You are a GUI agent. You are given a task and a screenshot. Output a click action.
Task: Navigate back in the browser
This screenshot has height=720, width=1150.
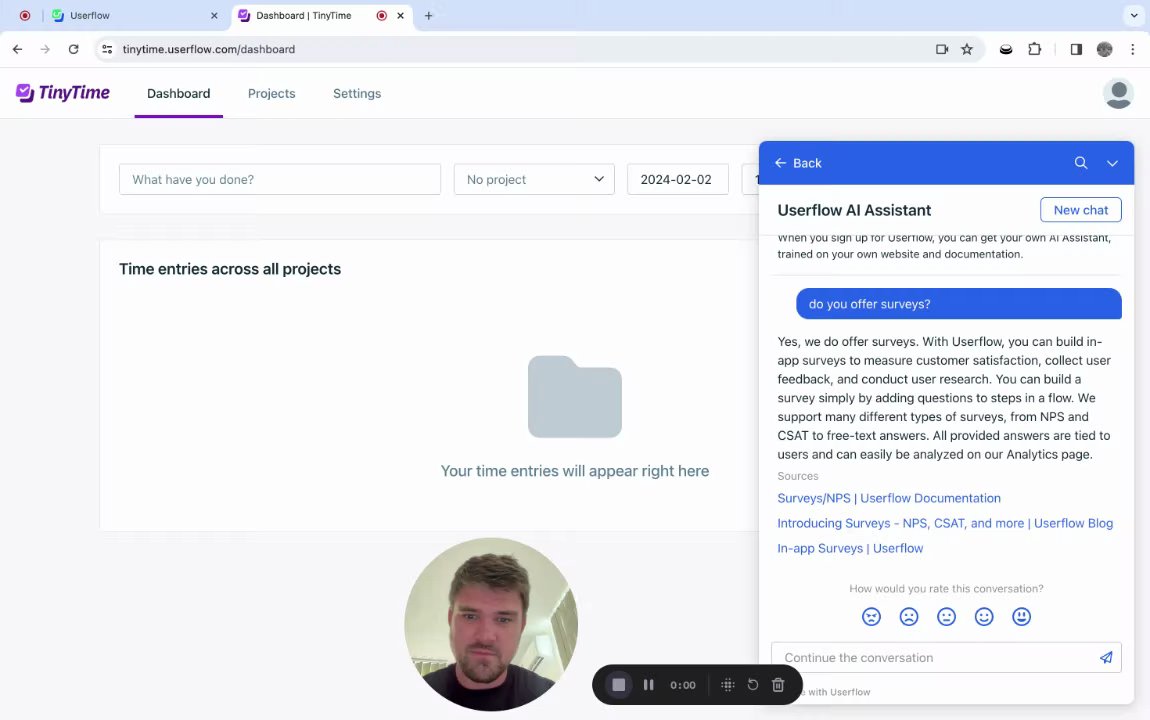[18, 49]
